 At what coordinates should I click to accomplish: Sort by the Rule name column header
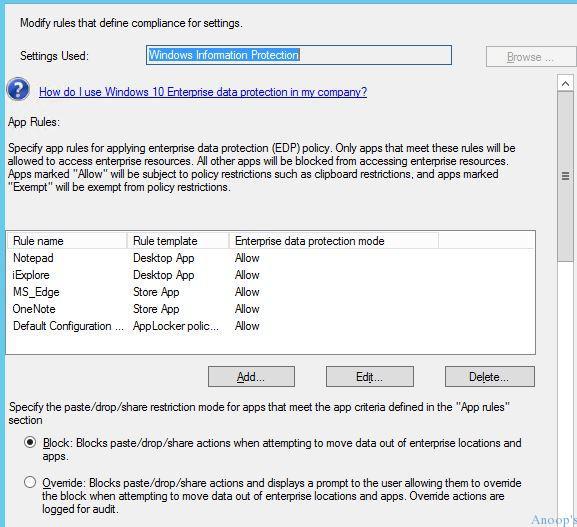tap(67, 241)
